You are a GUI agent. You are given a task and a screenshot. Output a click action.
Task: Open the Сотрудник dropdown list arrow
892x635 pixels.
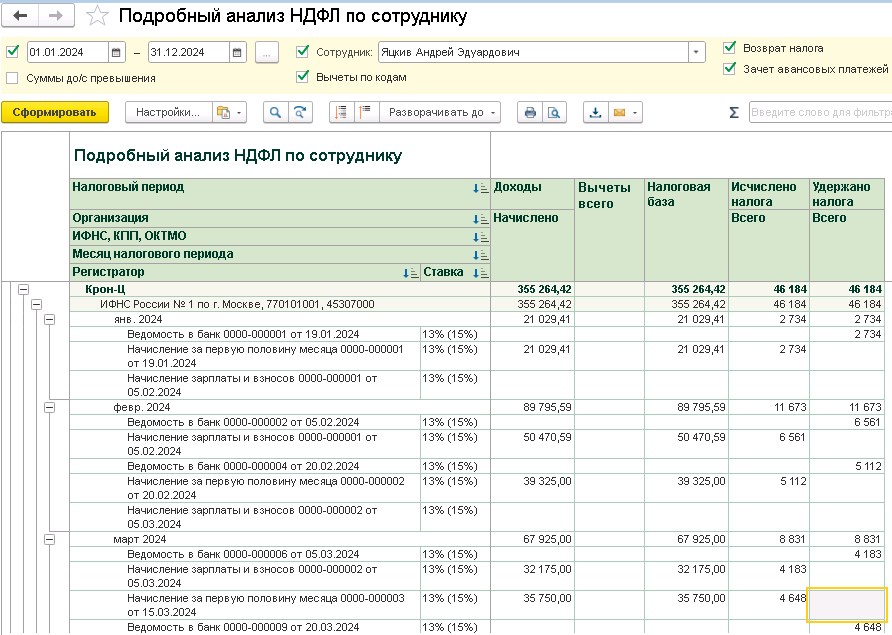[696, 52]
